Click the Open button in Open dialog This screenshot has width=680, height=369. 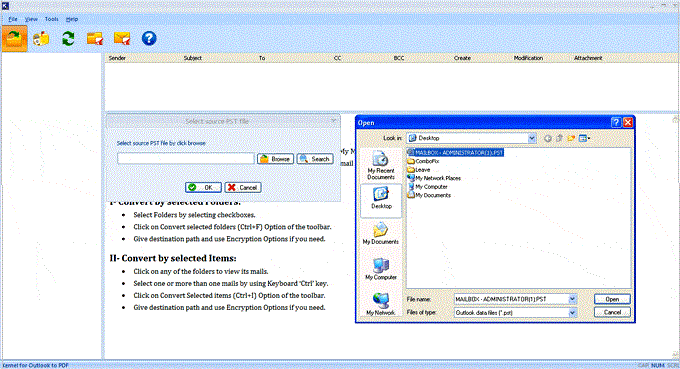click(612, 299)
